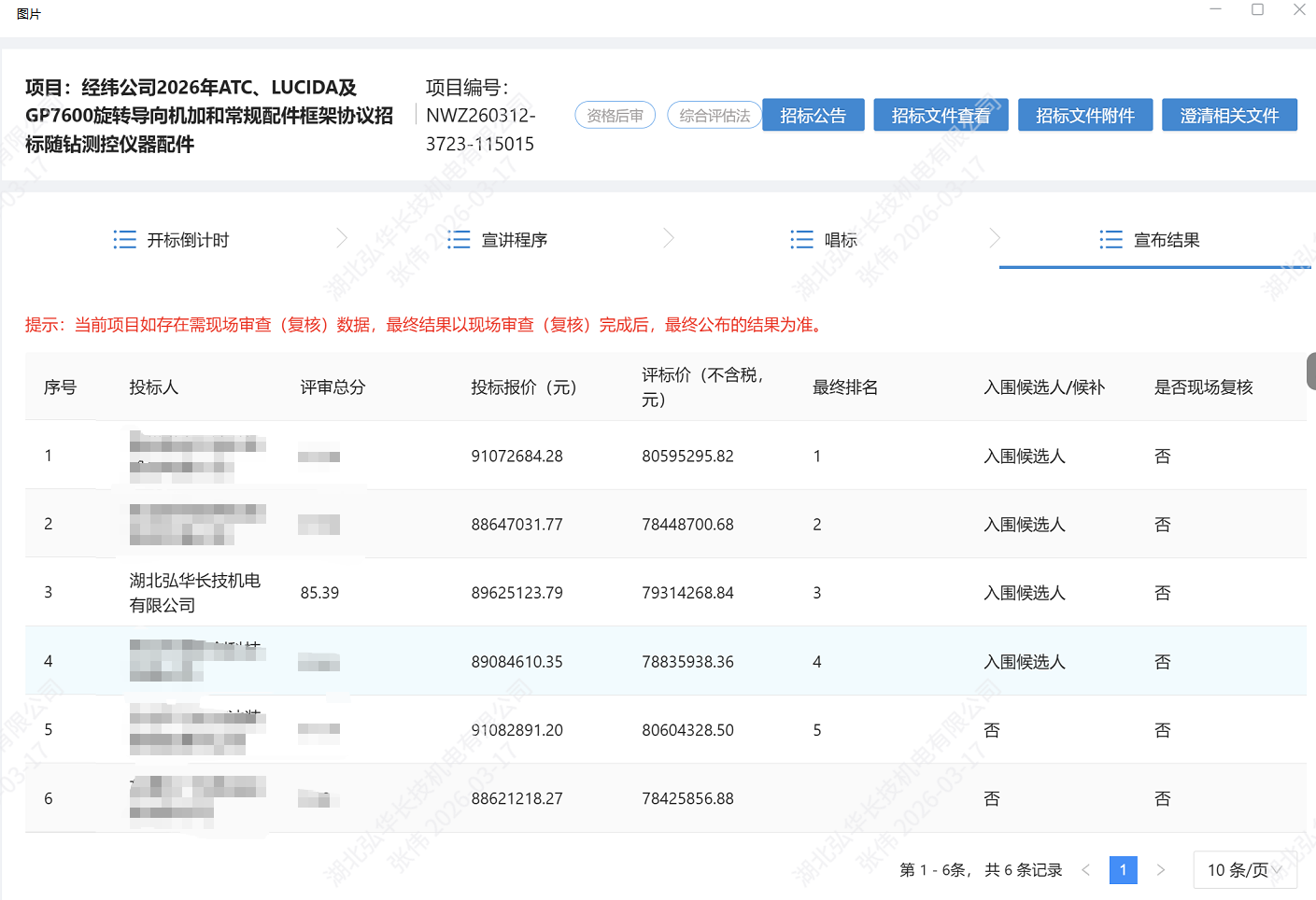The width and height of the screenshot is (1316, 900).
Task: Click the list icon beside 开标倒计时
Action: (124, 240)
